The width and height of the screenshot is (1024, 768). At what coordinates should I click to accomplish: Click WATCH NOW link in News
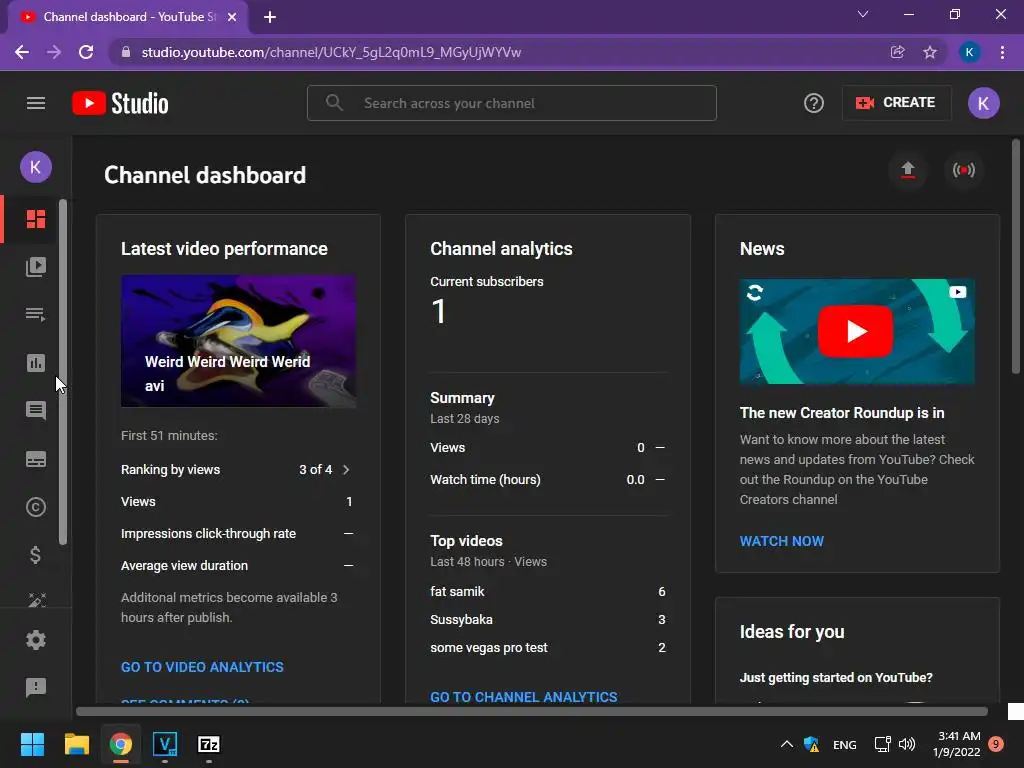pyautogui.click(x=782, y=541)
